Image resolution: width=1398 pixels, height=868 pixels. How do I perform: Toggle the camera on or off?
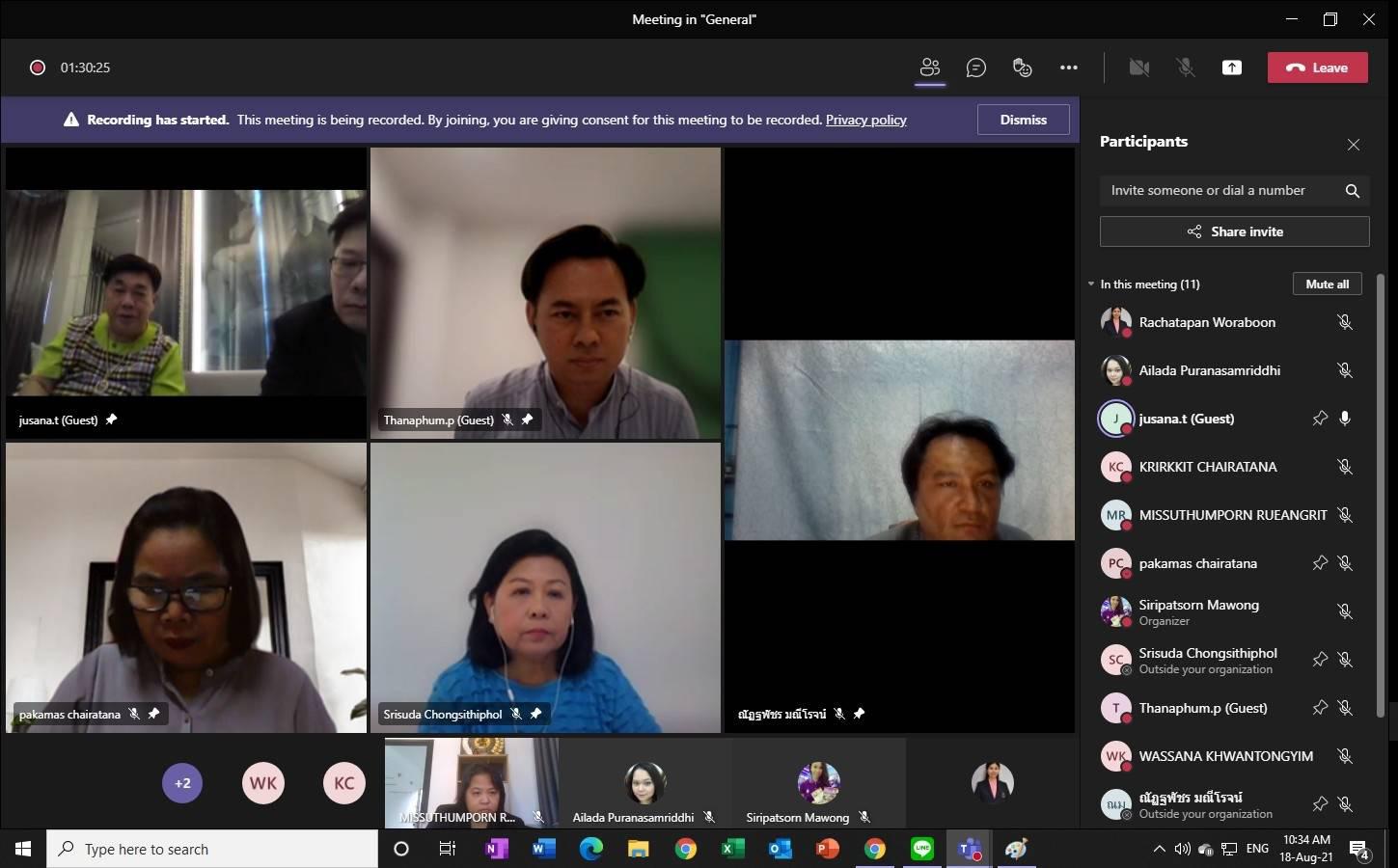(1139, 68)
